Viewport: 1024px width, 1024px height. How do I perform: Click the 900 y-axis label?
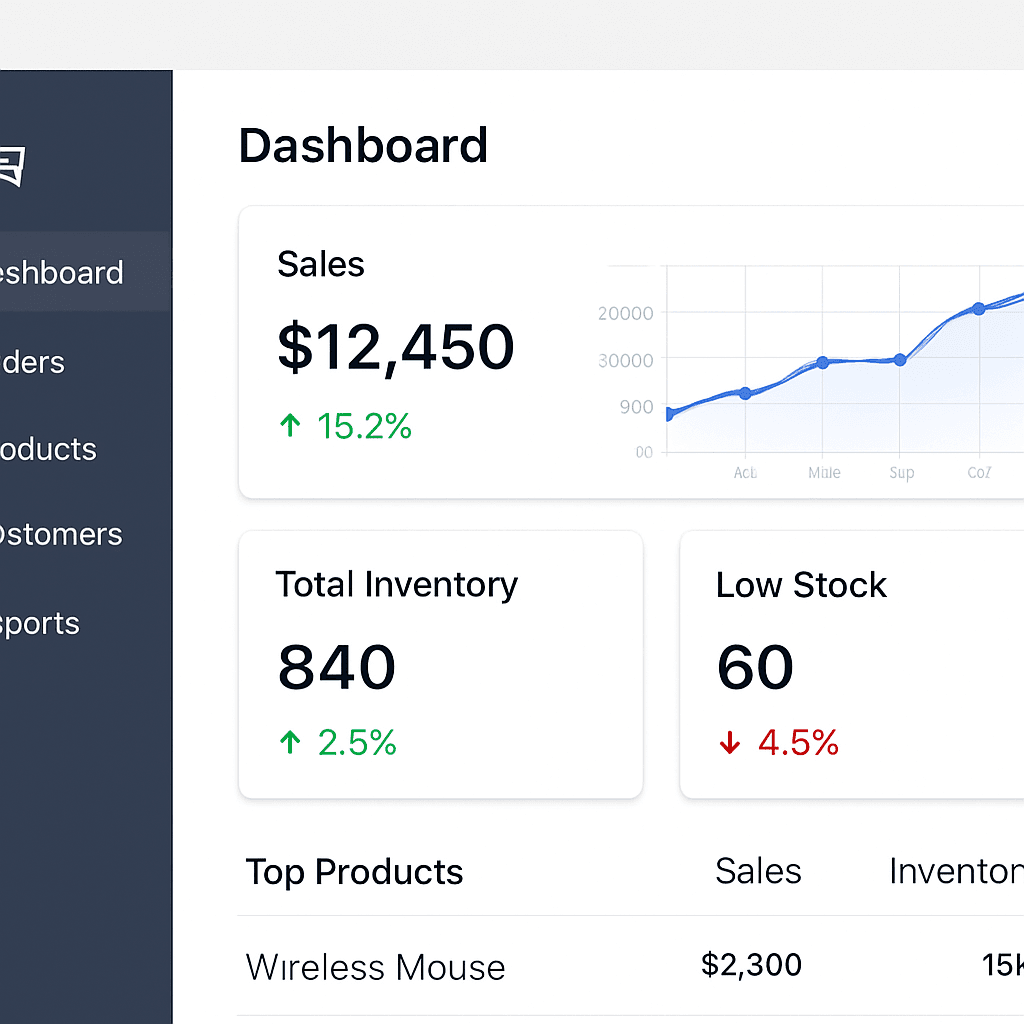pos(637,408)
